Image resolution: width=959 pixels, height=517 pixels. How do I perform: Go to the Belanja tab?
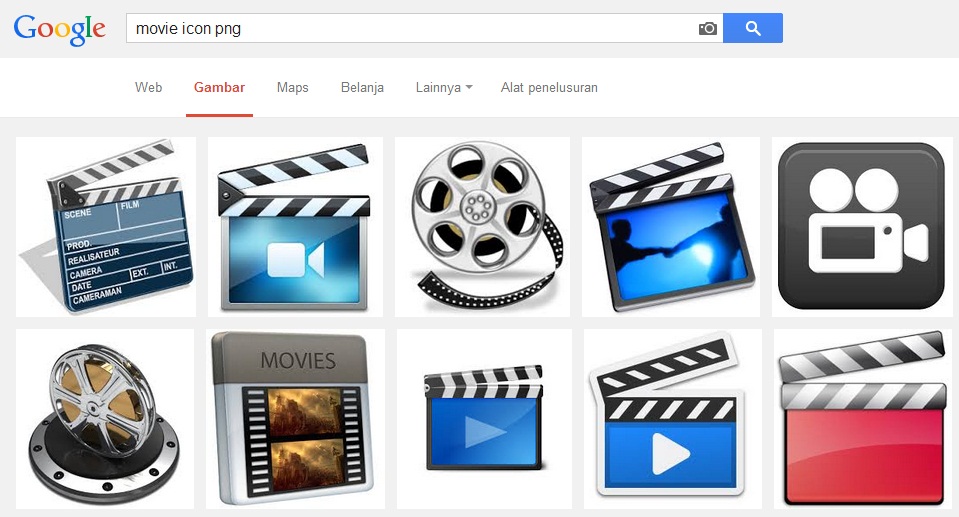[x=362, y=87]
